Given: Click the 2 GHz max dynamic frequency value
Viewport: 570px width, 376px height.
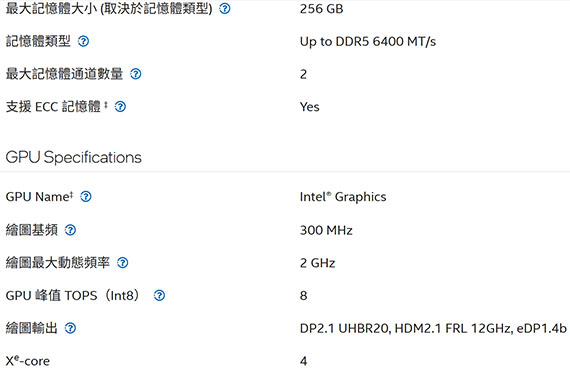Looking at the screenshot, I should click(x=317, y=263).
